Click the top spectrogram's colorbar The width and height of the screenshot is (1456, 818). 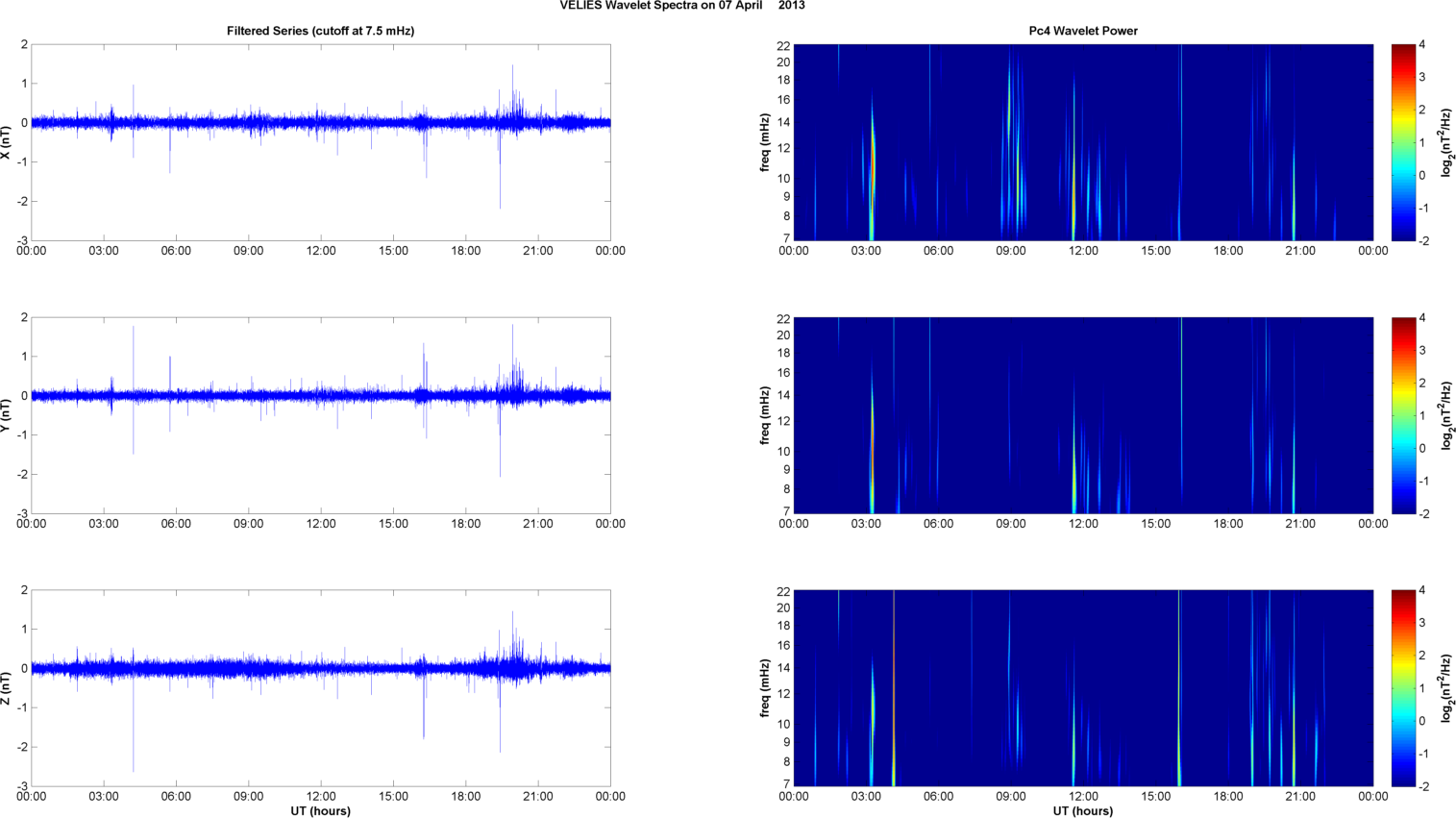point(1403,142)
